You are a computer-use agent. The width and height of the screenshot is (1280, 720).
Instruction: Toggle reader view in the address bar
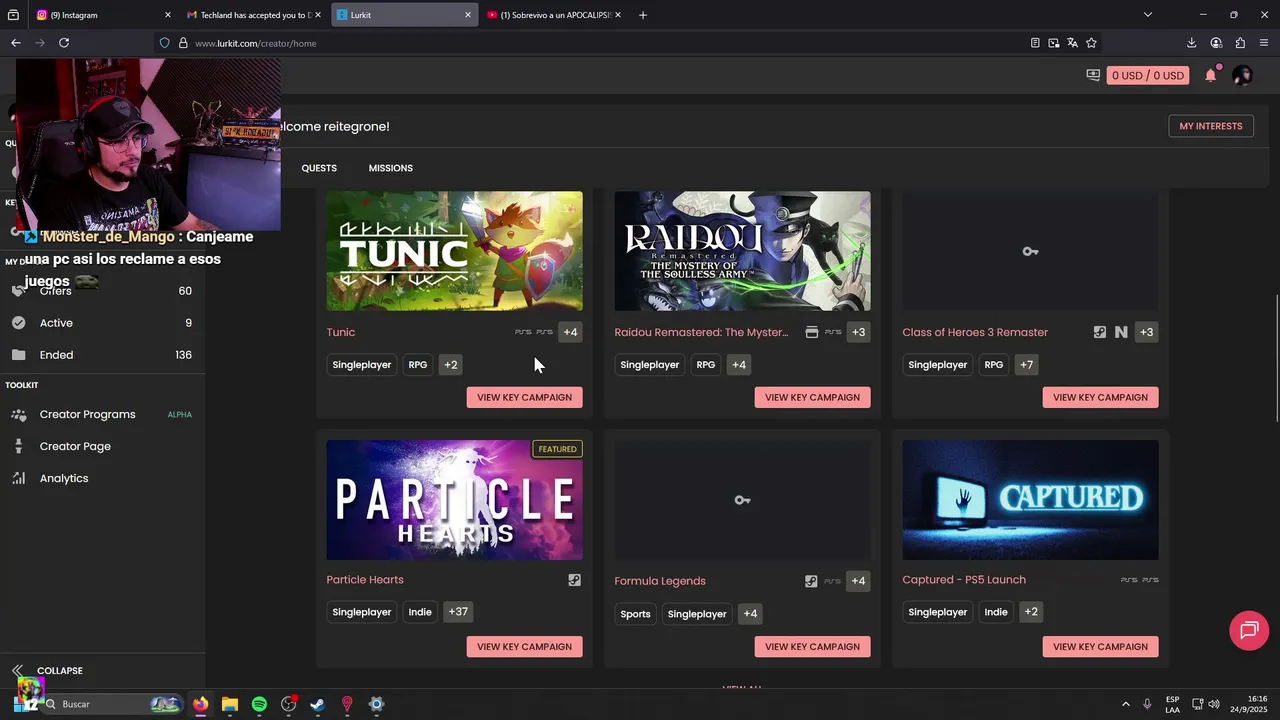[x=1035, y=43]
